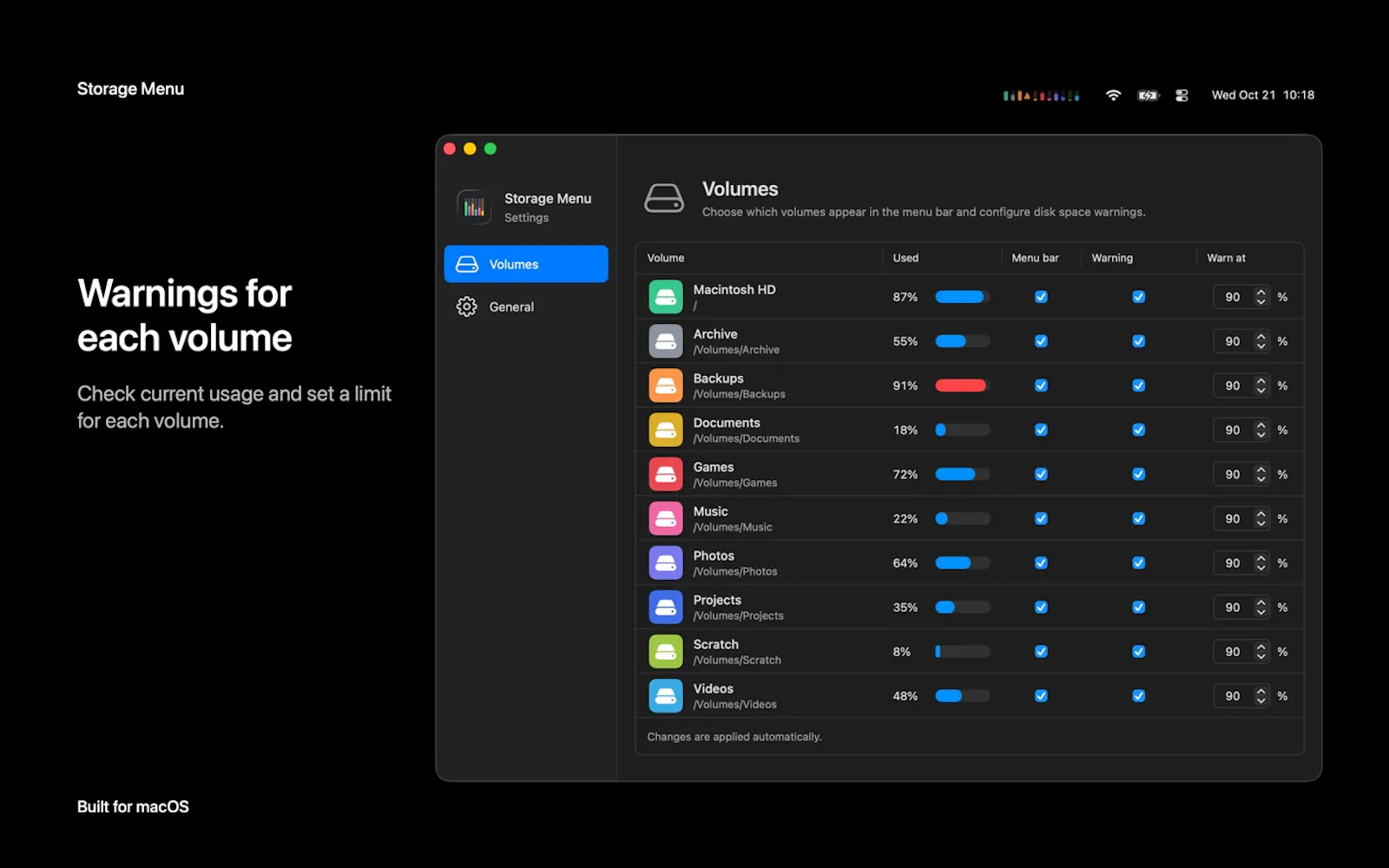
Task: Select the Volumes sidebar tab
Action: [x=526, y=264]
